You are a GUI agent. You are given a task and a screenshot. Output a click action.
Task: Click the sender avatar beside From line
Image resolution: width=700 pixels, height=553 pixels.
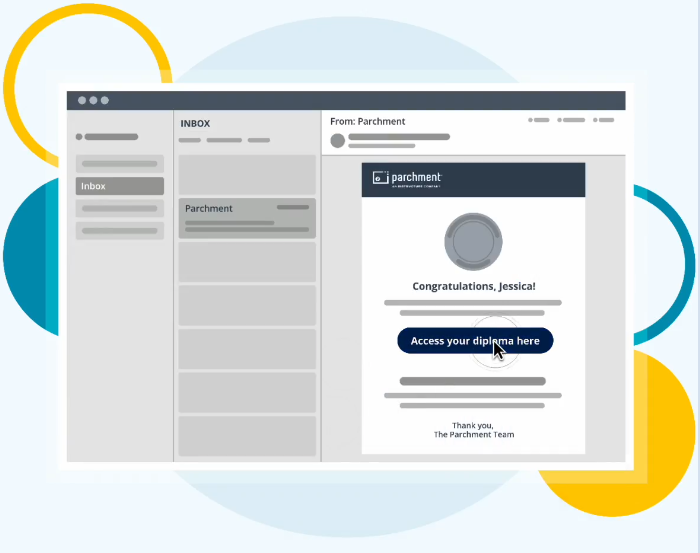tap(337, 141)
